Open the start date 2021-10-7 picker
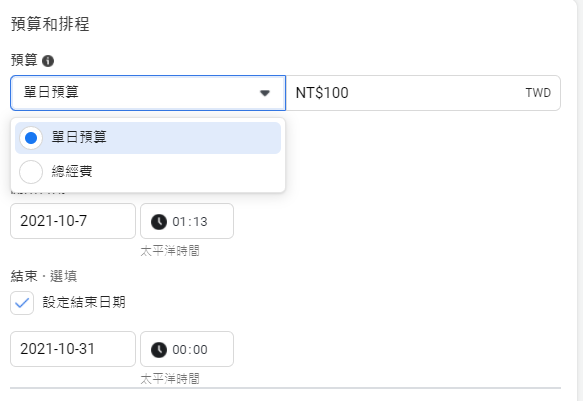This screenshot has height=401, width=583. 73,221
